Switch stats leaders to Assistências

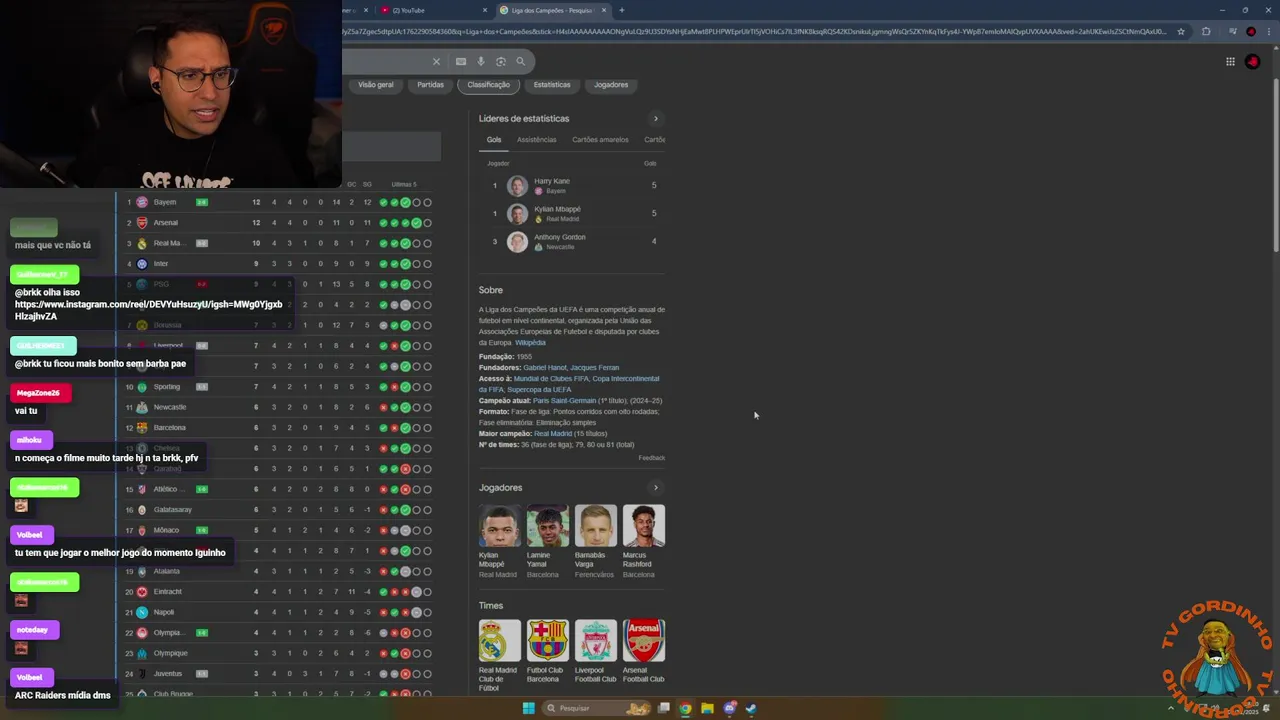[536, 140]
